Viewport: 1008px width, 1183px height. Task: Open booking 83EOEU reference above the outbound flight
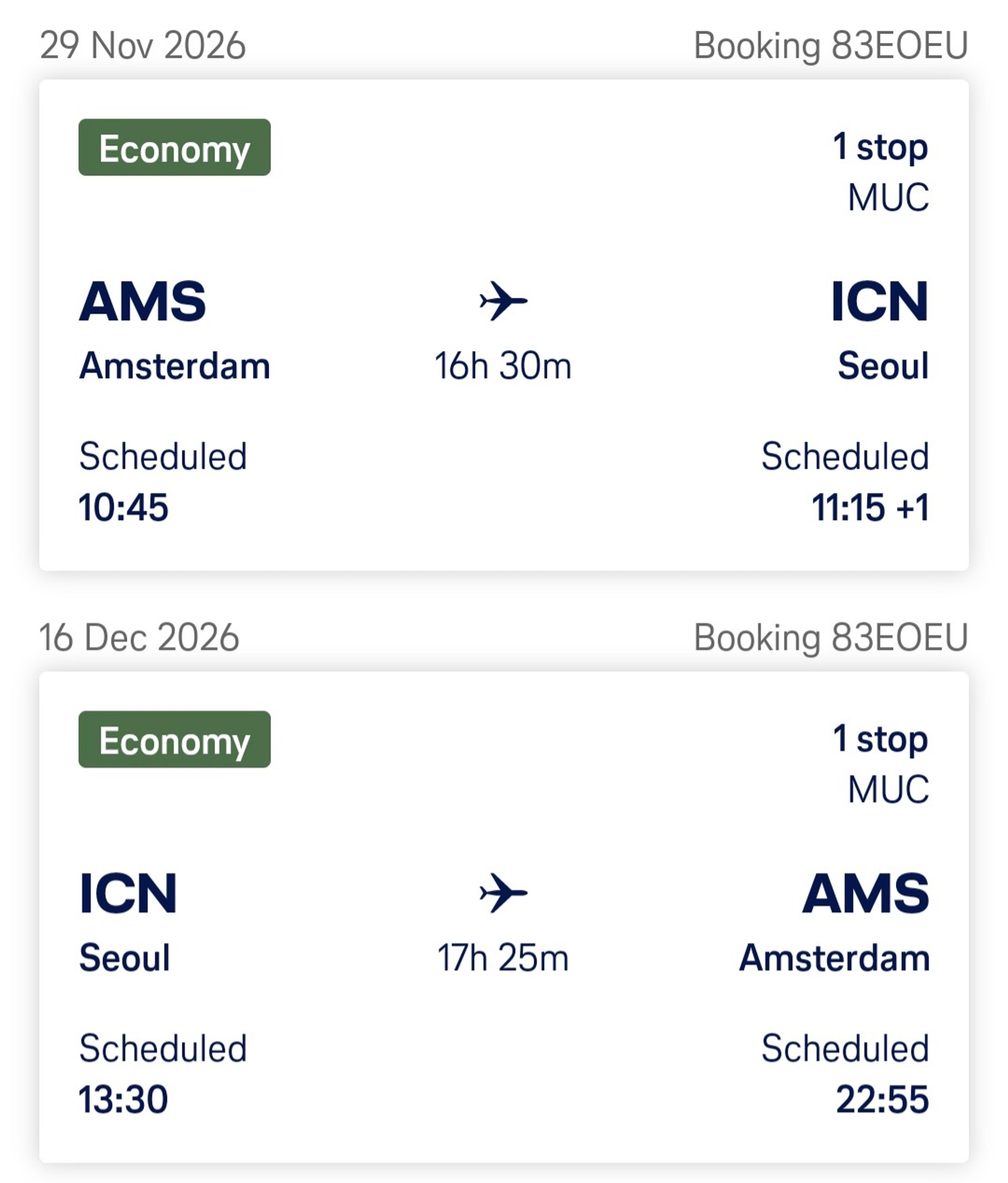click(831, 46)
